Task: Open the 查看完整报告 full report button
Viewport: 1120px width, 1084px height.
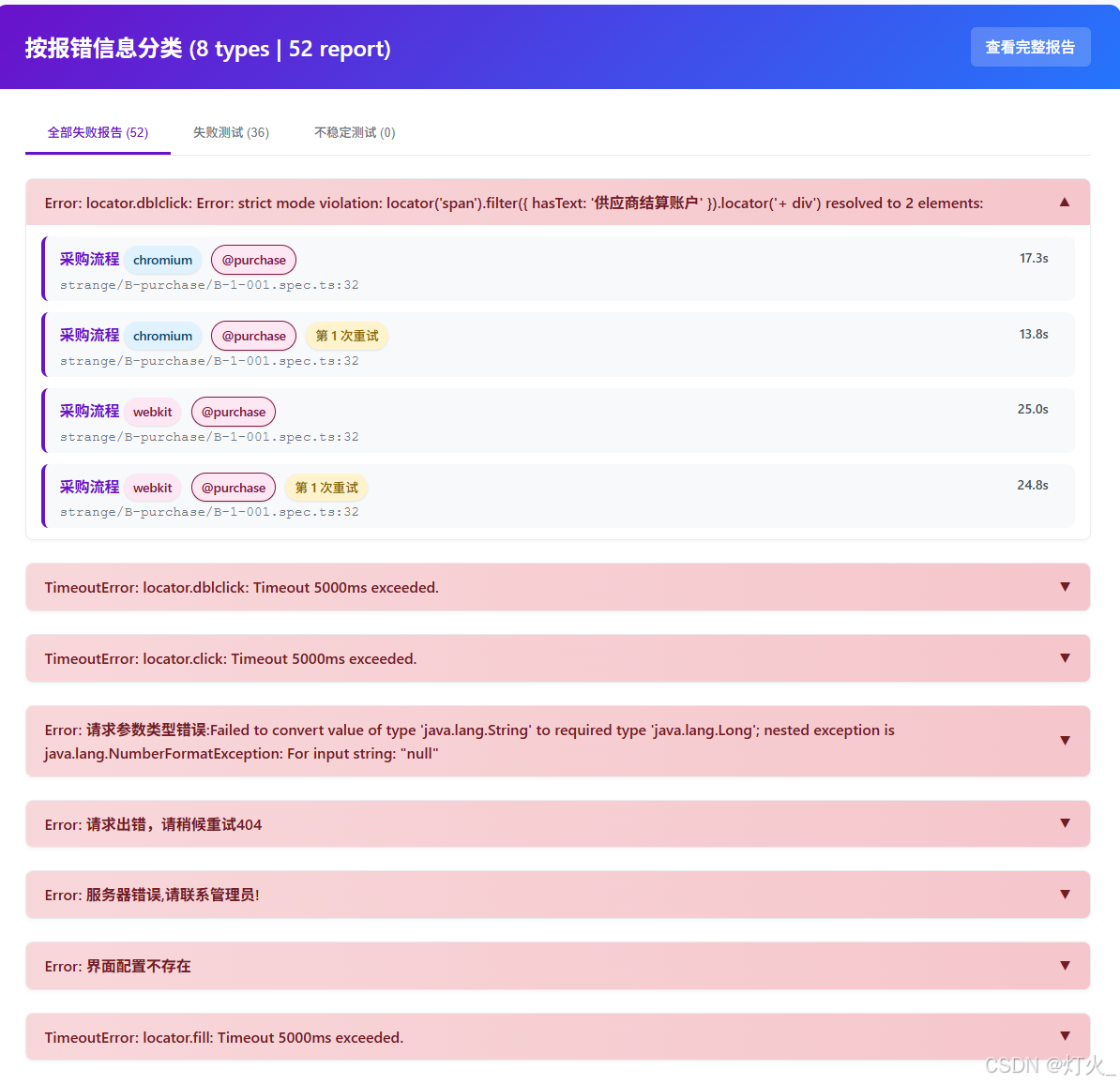Action: point(1030,47)
